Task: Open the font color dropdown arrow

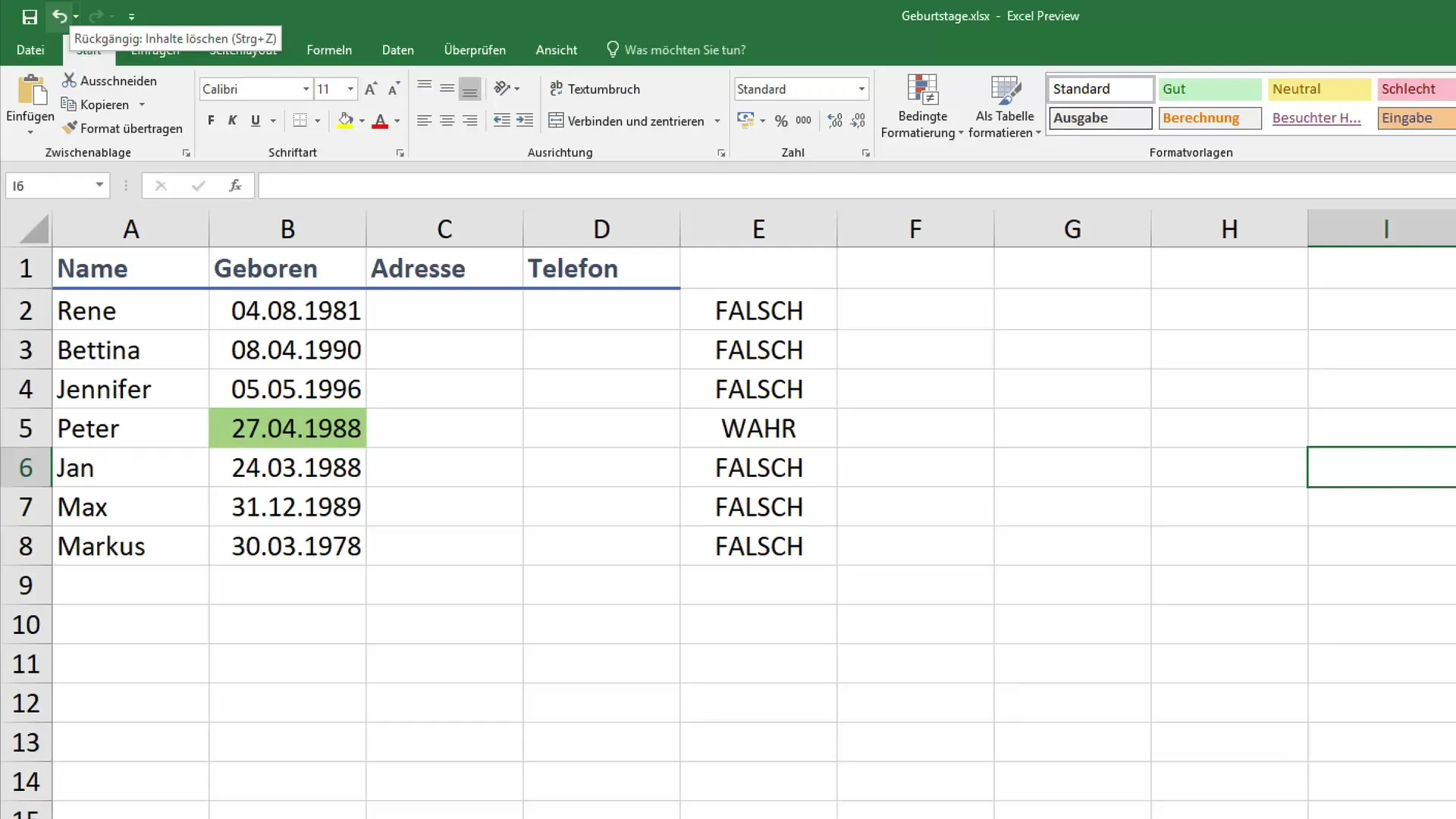Action: coord(397,121)
